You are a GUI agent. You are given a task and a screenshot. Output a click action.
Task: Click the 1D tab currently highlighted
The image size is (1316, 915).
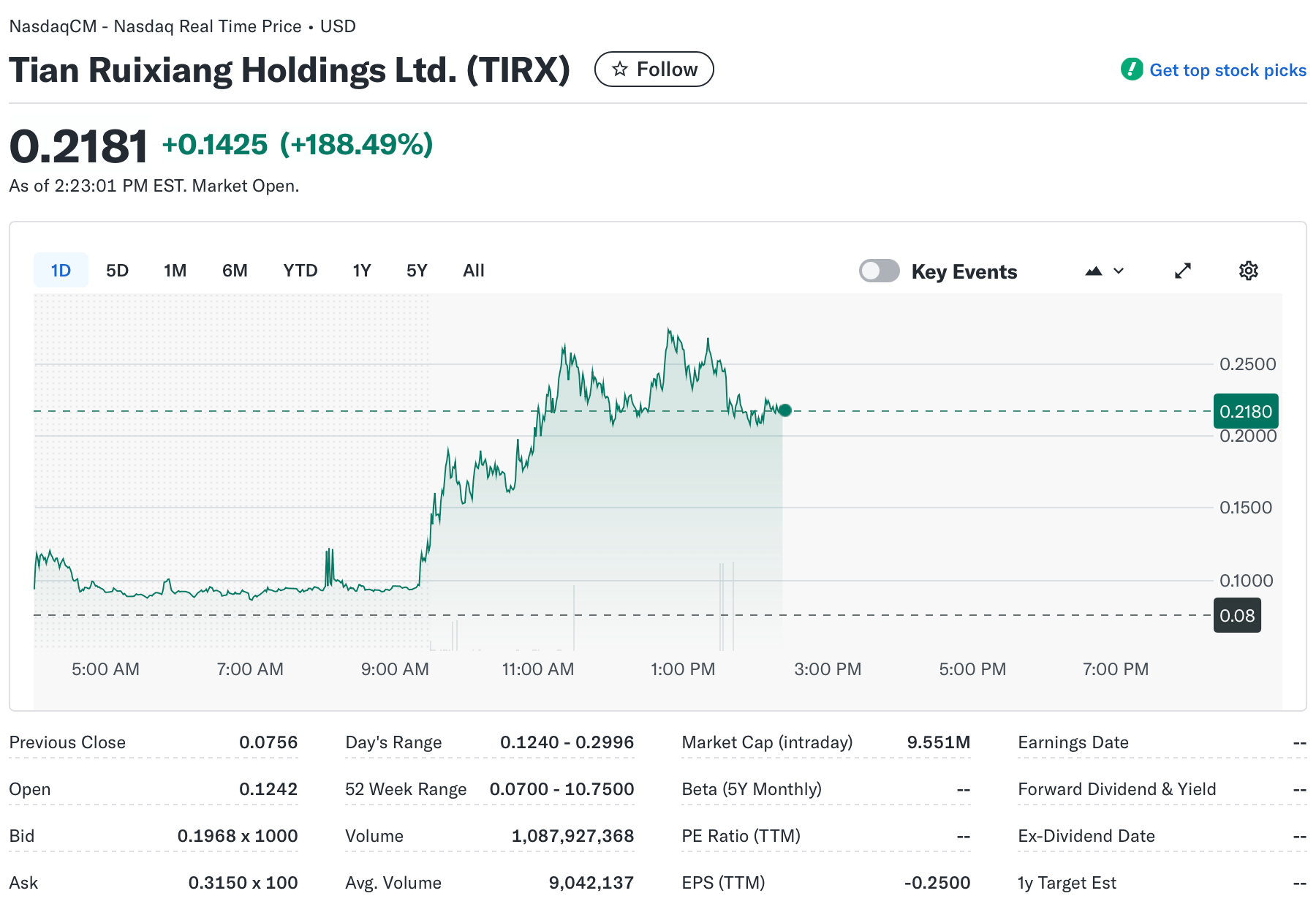click(61, 270)
